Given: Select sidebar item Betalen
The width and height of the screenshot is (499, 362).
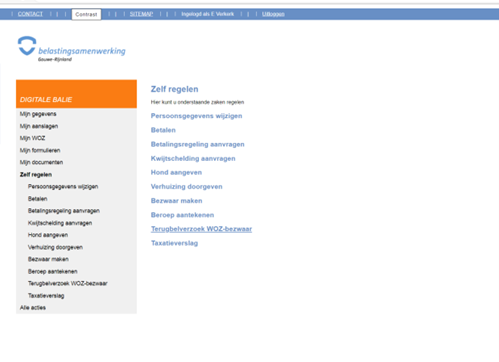Looking at the screenshot, I should [x=38, y=199].
